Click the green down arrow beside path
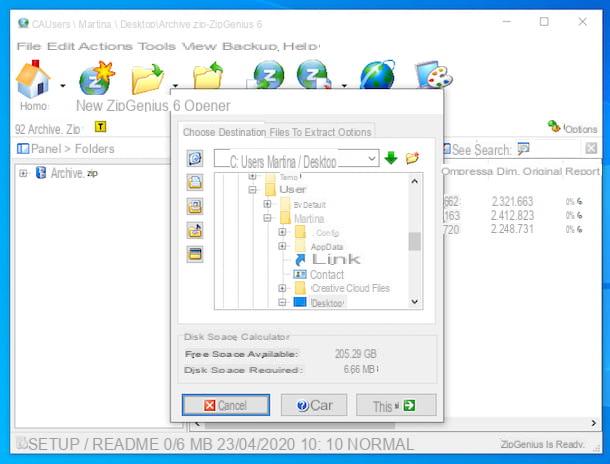This screenshot has width=610, height=464. coord(391,158)
